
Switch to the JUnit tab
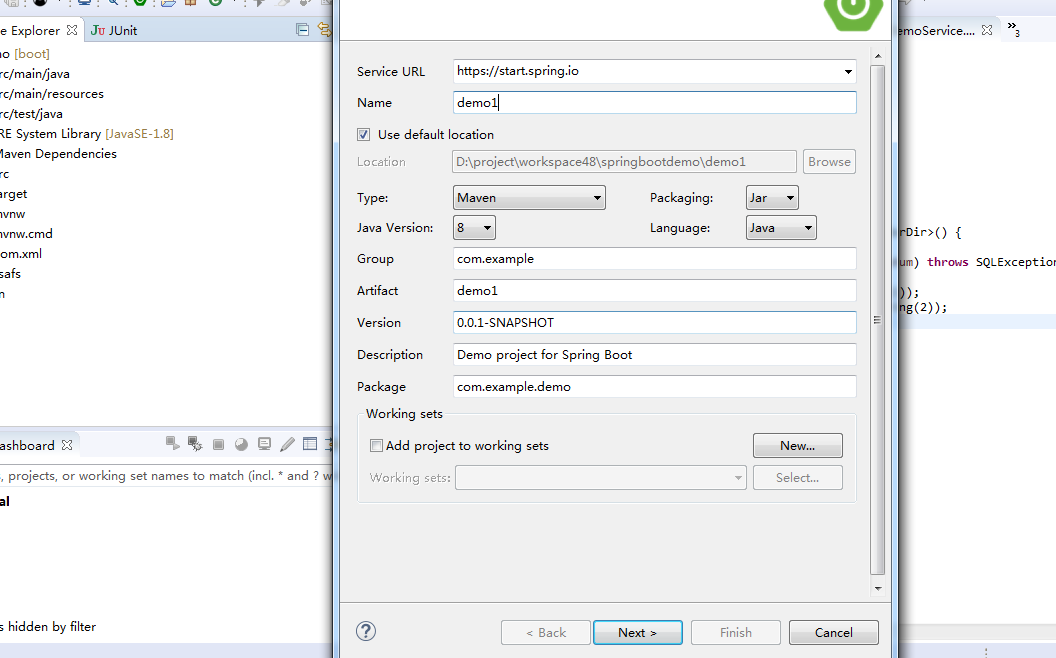point(114,30)
